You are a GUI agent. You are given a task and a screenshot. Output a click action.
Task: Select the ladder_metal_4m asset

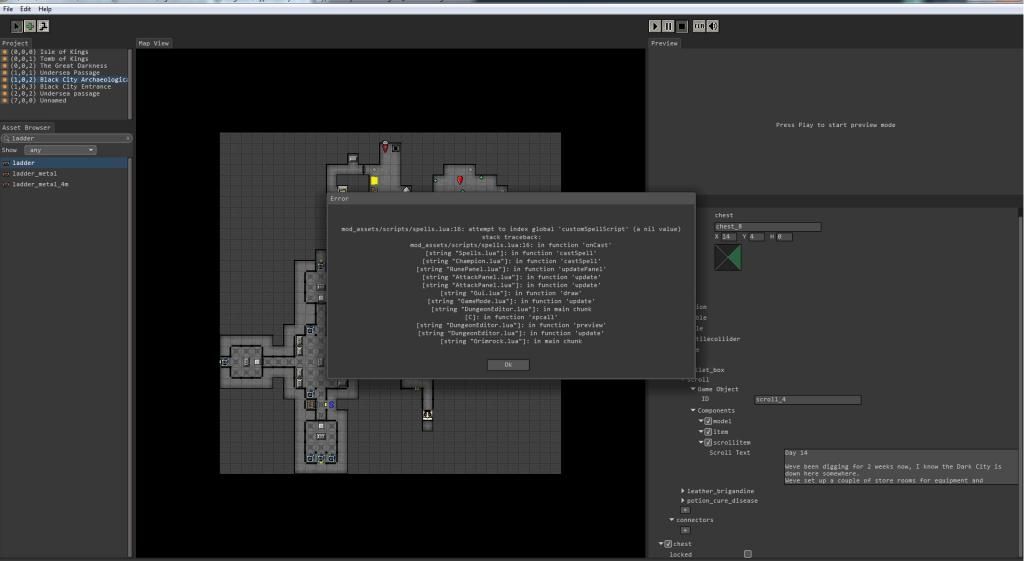point(64,184)
